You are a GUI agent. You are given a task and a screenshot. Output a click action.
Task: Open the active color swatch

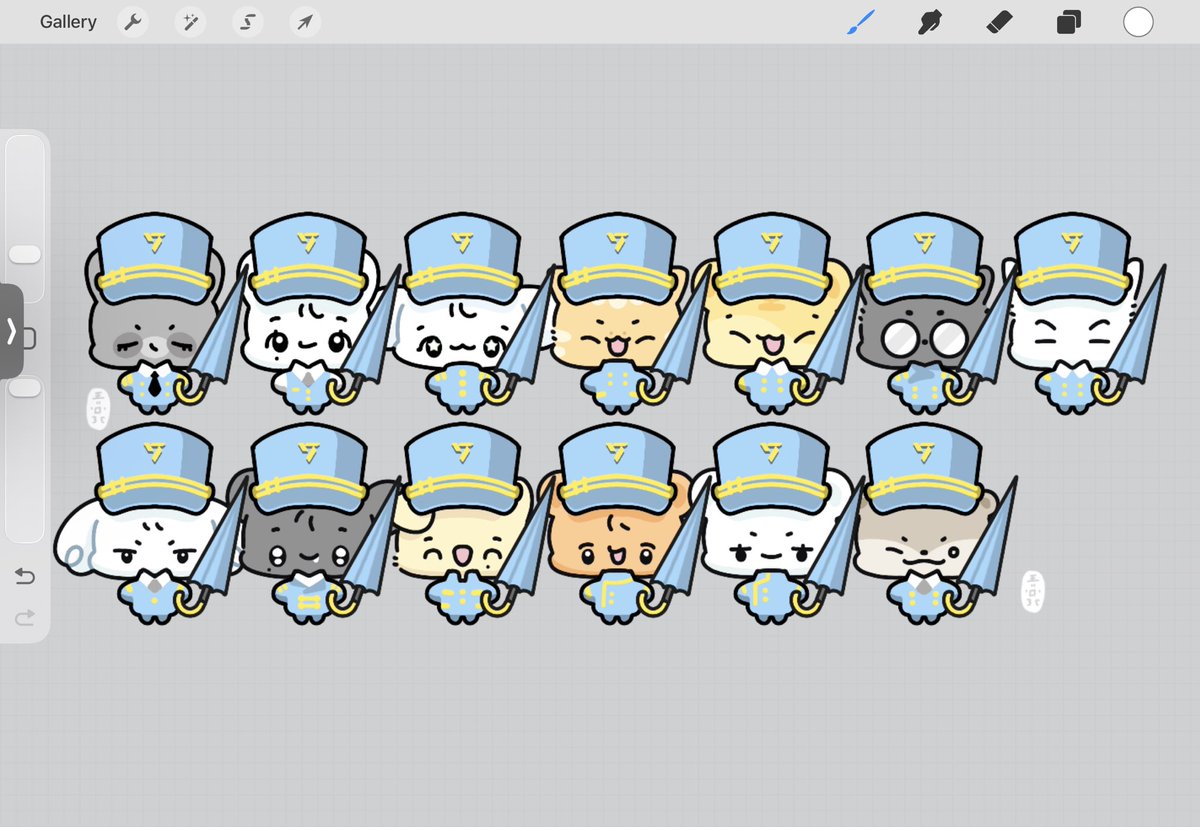pos(1138,22)
